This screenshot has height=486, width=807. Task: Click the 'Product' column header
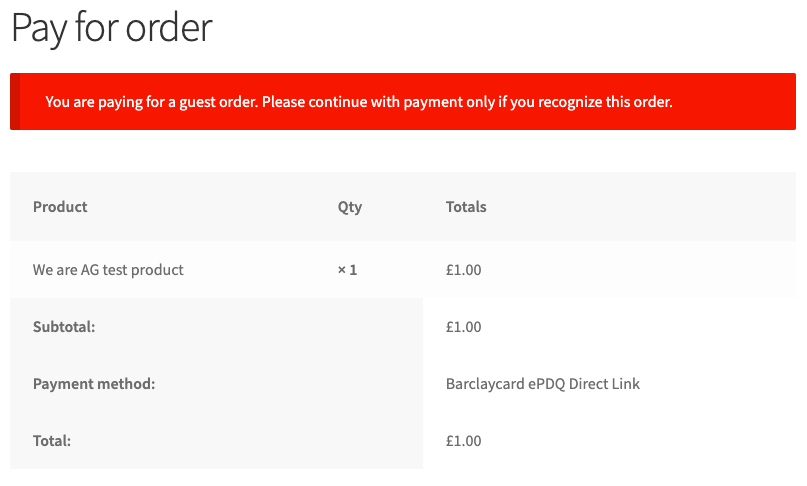(x=60, y=206)
